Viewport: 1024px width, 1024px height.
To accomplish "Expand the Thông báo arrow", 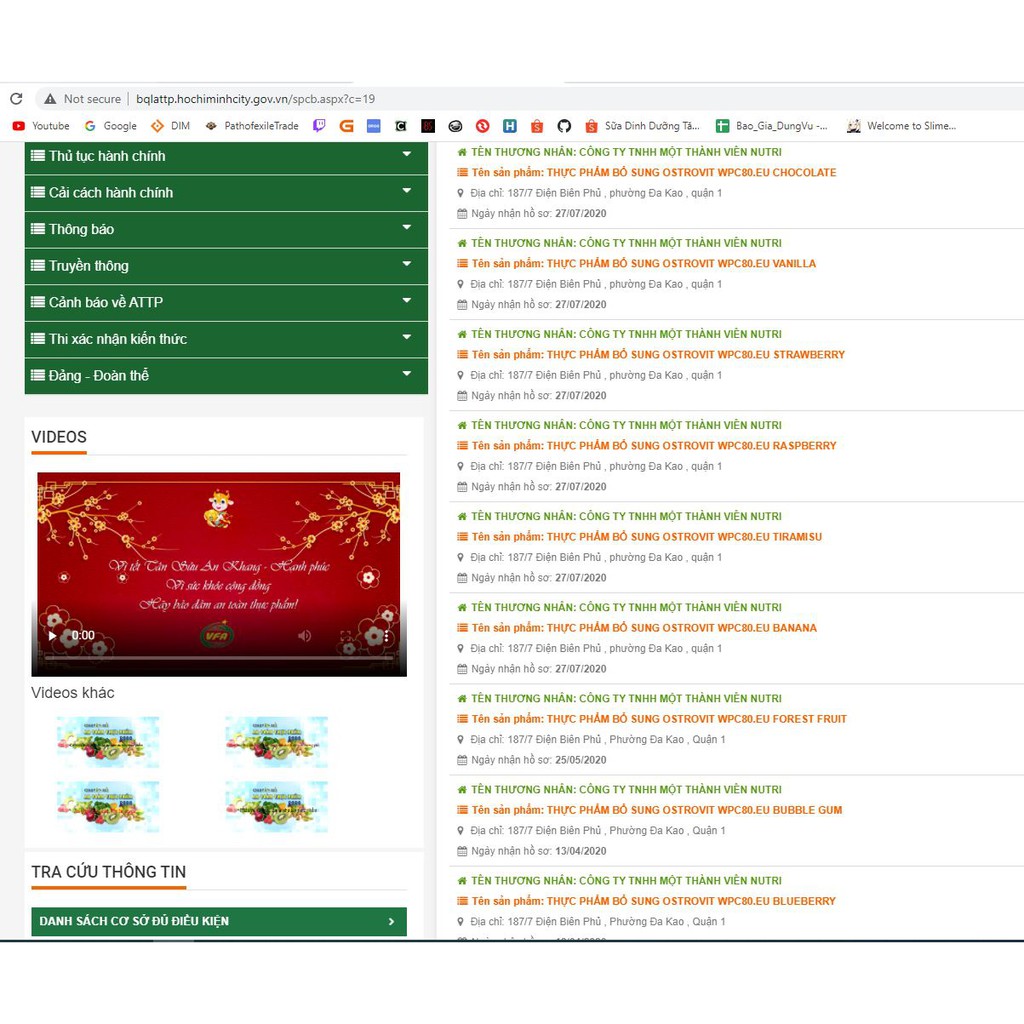I will [407, 227].
